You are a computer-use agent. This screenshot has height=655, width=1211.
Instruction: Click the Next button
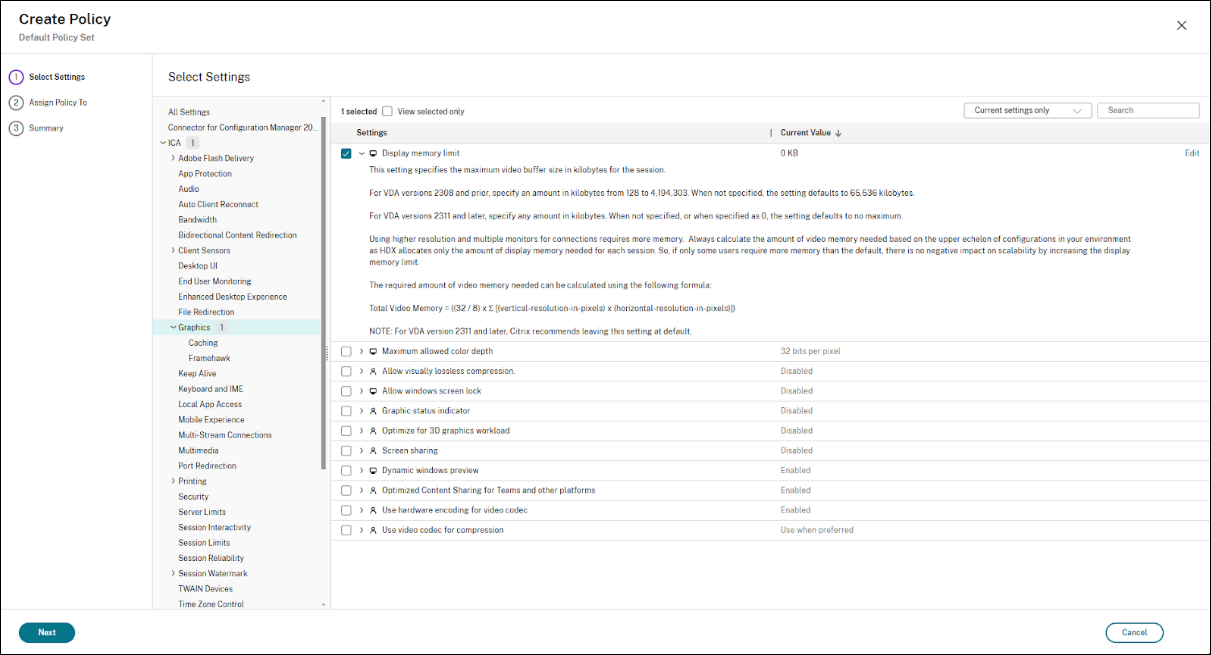coord(47,632)
